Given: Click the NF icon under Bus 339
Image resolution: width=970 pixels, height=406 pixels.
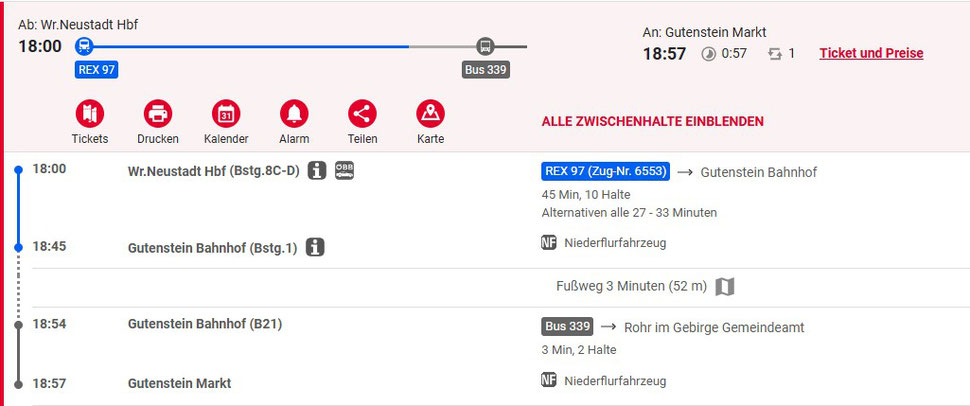Looking at the screenshot, I should point(549,380).
